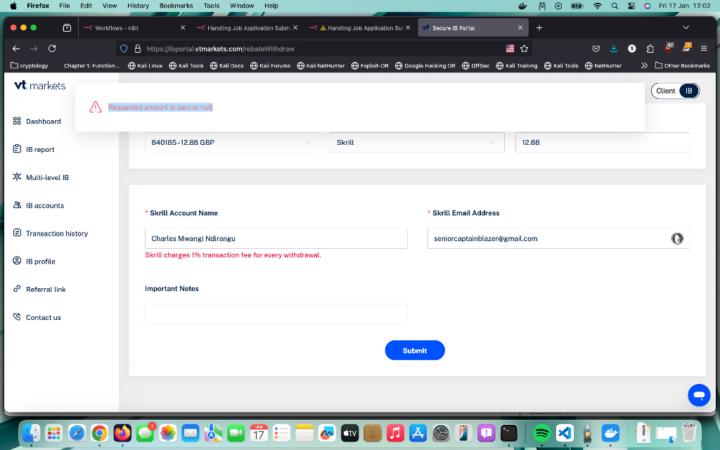Go to Multi-level IB section
The width and height of the screenshot is (720, 450).
point(40,177)
